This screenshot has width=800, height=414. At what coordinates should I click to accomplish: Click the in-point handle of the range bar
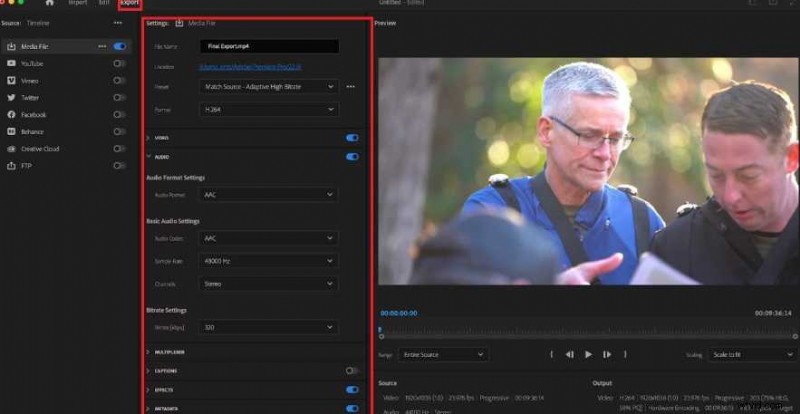pos(381,336)
